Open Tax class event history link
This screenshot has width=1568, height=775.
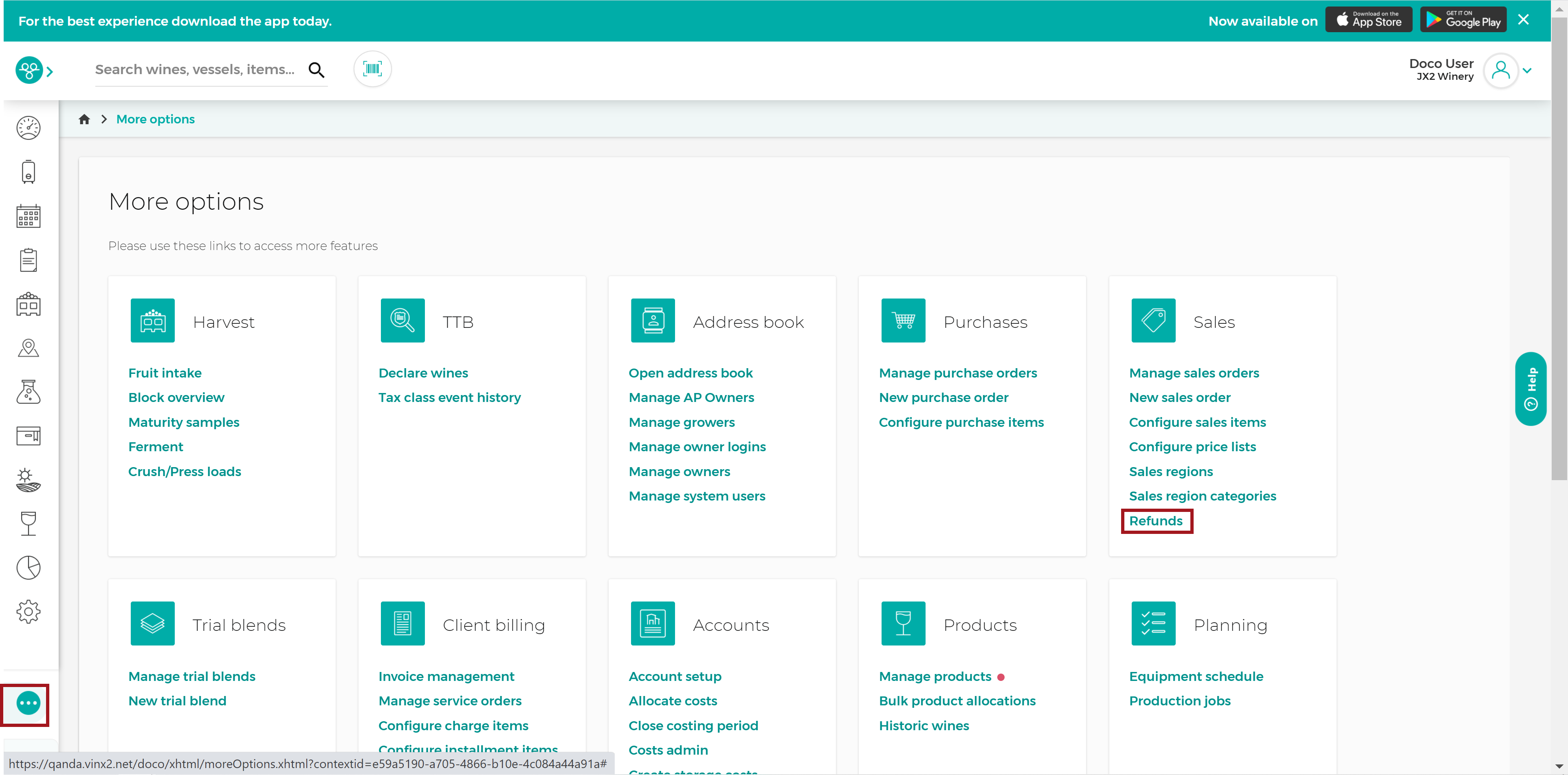[x=450, y=397]
